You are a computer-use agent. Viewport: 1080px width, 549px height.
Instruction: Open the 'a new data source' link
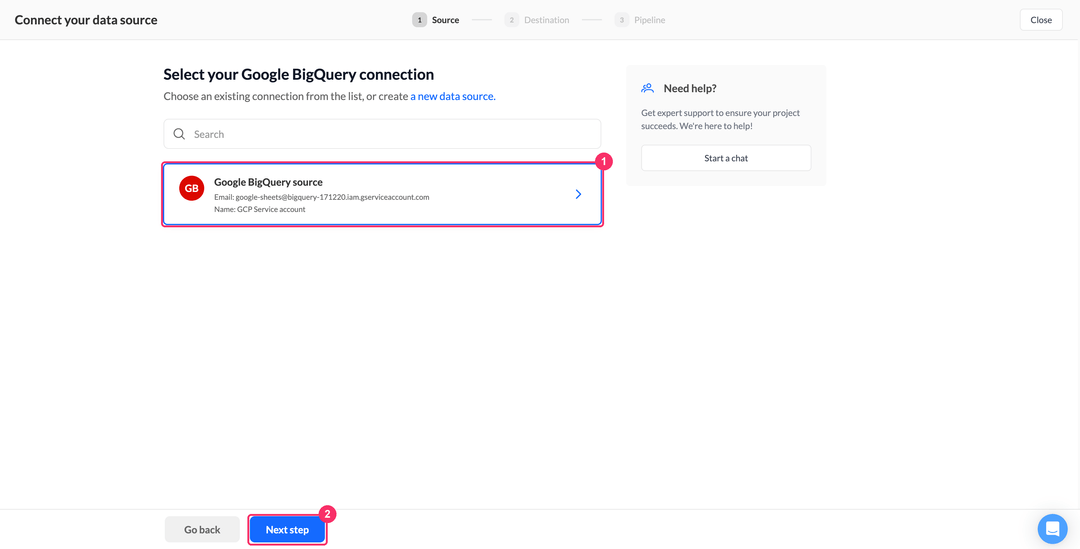pos(453,96)
